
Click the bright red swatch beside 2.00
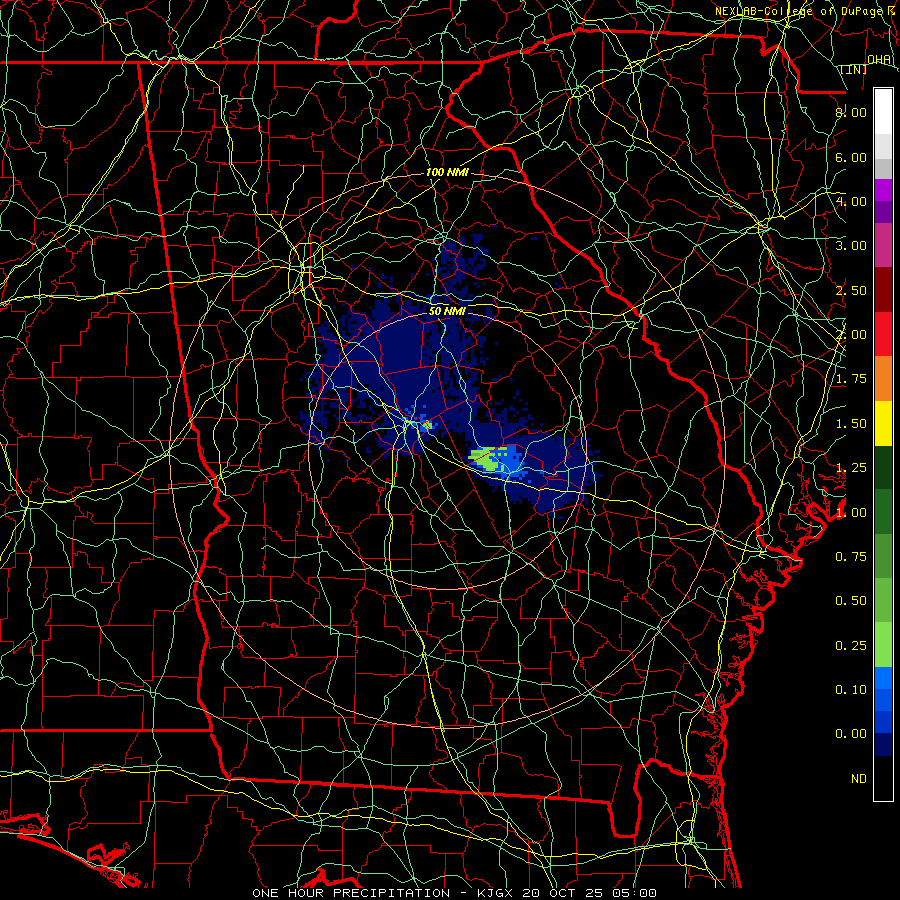coord(883,334)
